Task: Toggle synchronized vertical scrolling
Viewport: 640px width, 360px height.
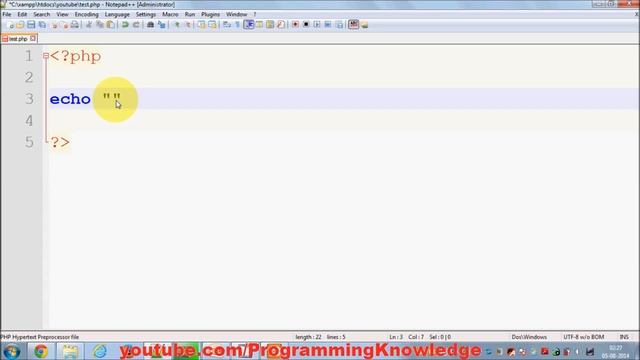Action: click(201, 25)
